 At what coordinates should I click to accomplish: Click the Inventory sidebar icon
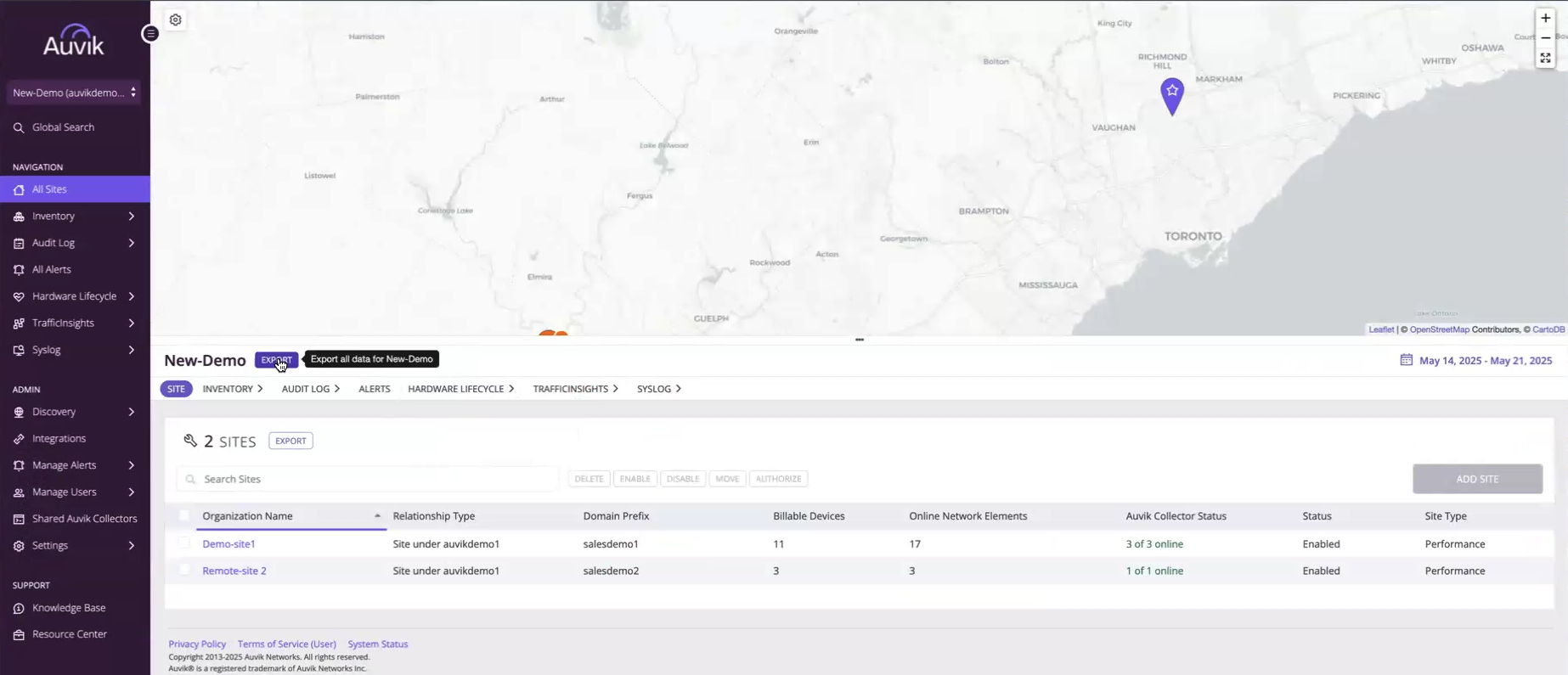(x=19, y=217)
